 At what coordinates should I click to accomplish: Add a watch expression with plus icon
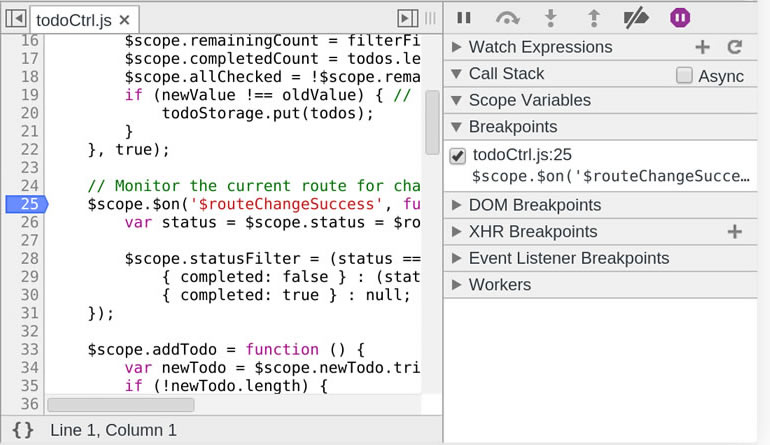click(x=702, y=47)
